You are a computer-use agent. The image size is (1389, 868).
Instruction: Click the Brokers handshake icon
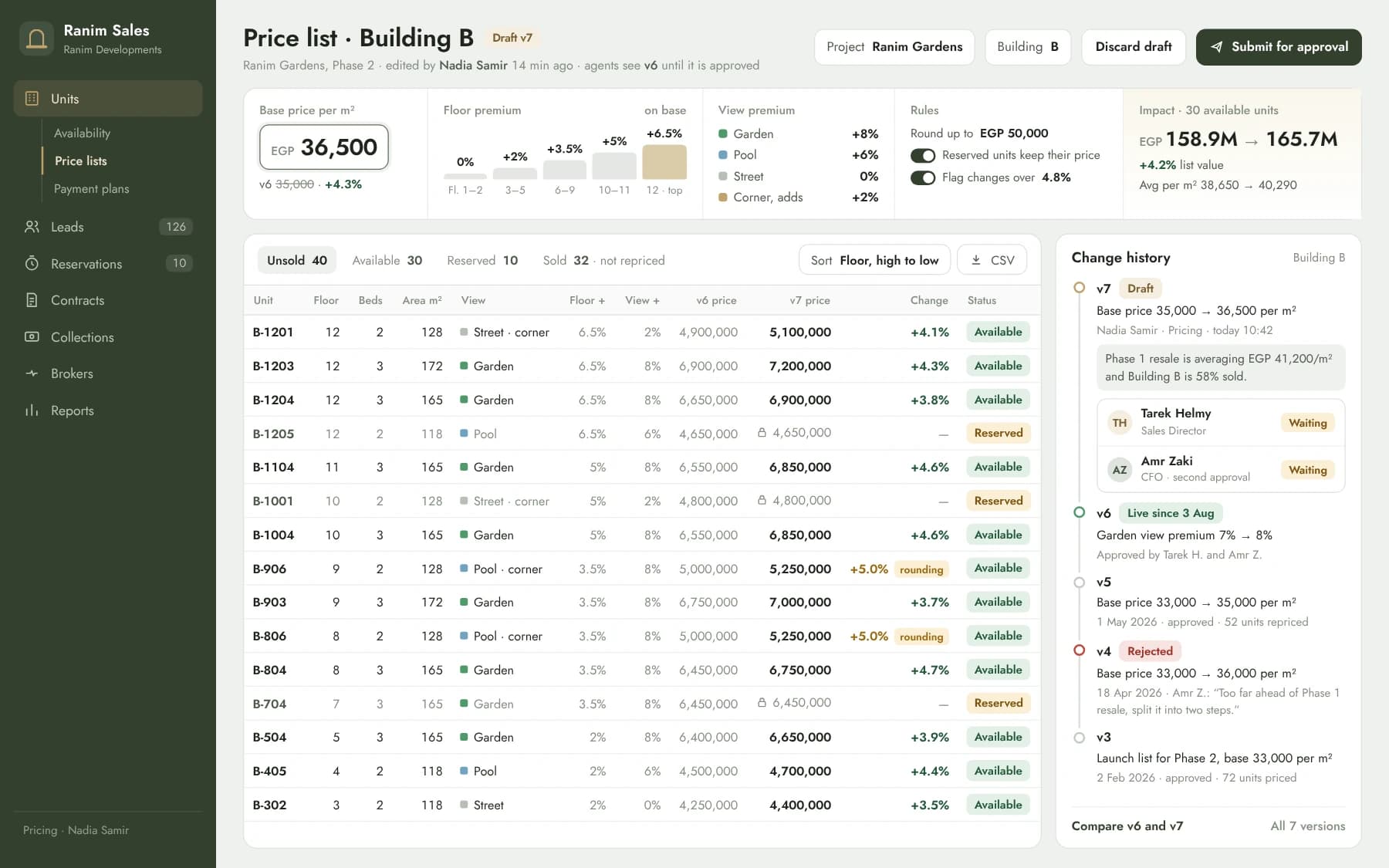click(32, 373)
